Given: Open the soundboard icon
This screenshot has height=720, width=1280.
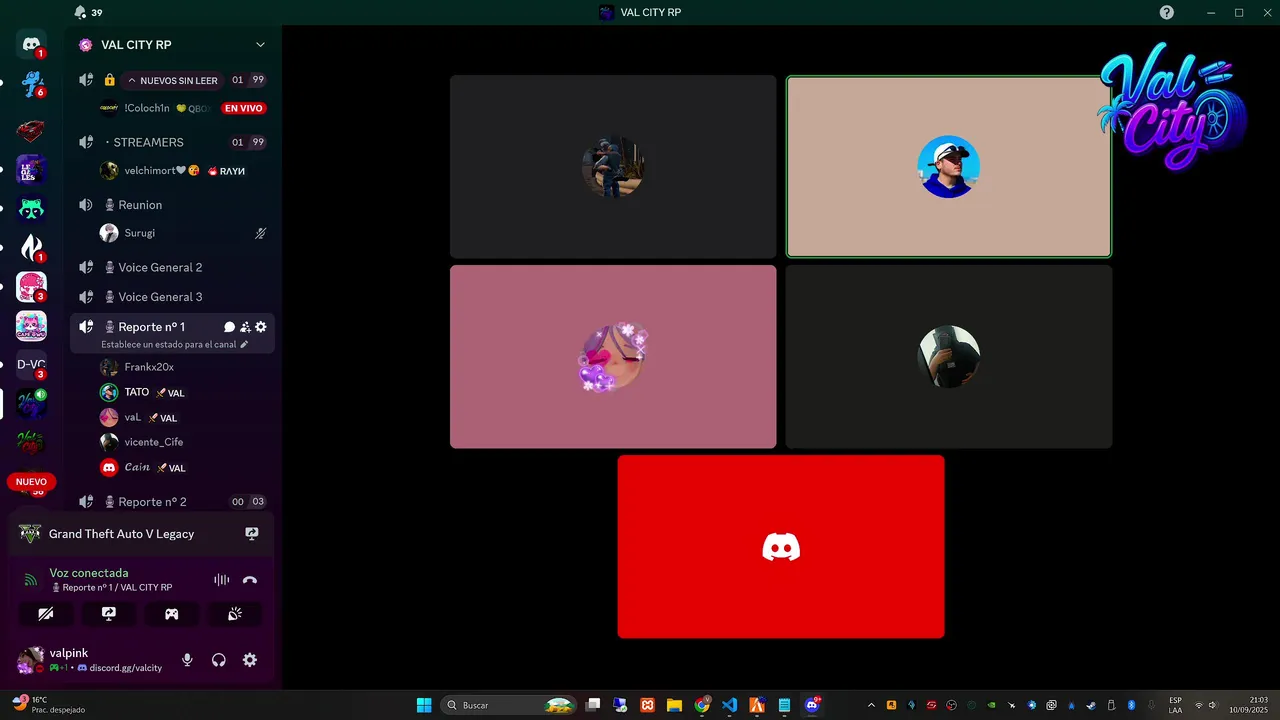Looking at the screenshot, I should (235, 614).
